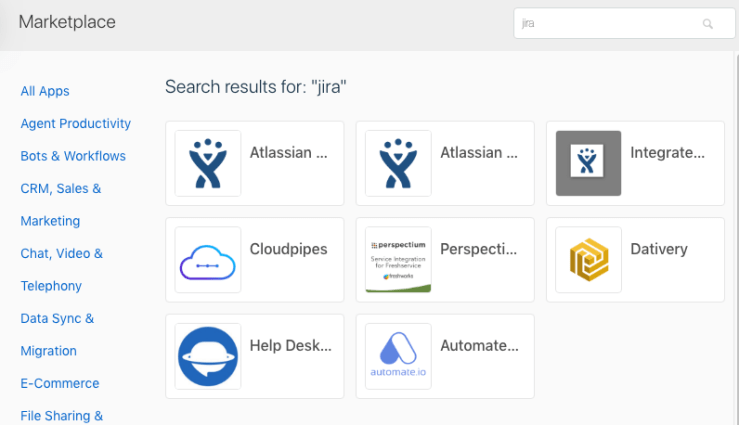Image resolution: width=739 pixels, height=425 pixels.
Task: Browse the Bots & Workflows category
Action: [x=73, y=156]
